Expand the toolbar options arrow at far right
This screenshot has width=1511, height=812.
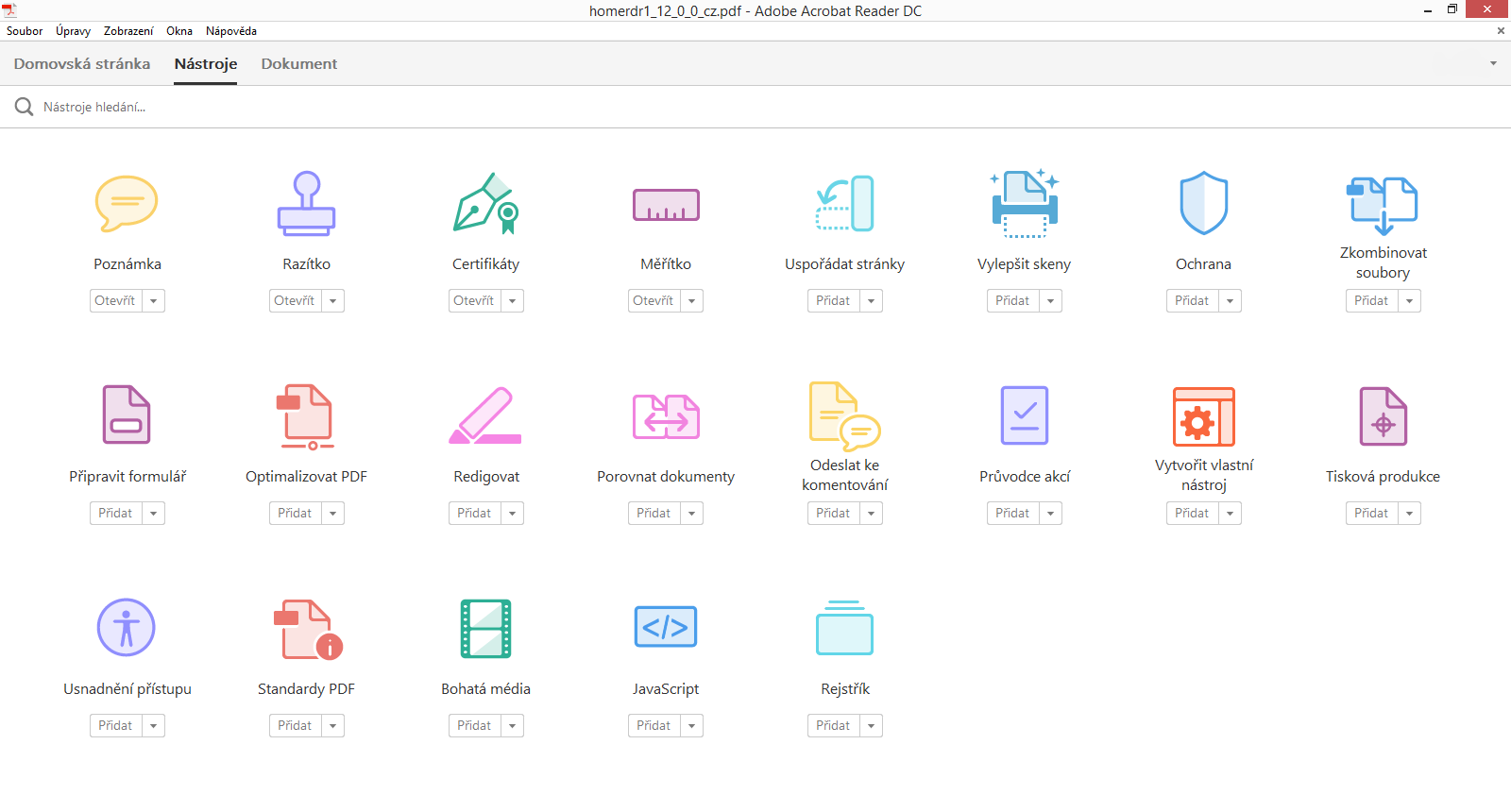1493,63
